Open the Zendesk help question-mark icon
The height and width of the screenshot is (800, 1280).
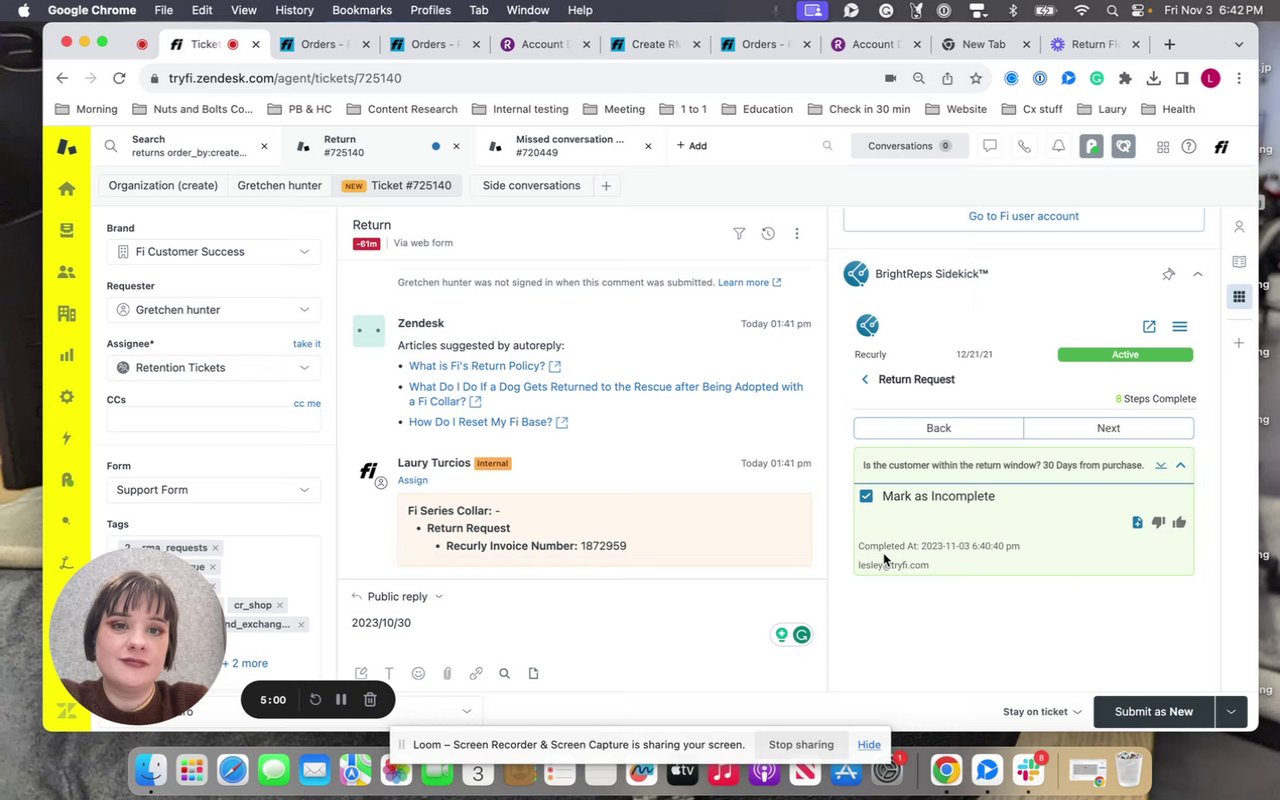[x=1189, y=147]
